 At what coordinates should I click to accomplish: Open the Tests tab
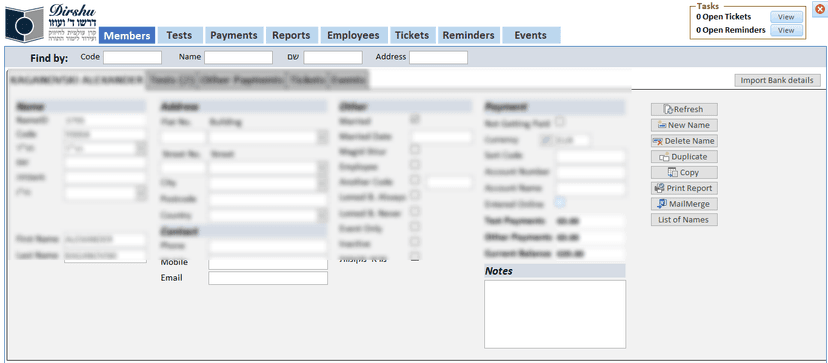point(179,35)
